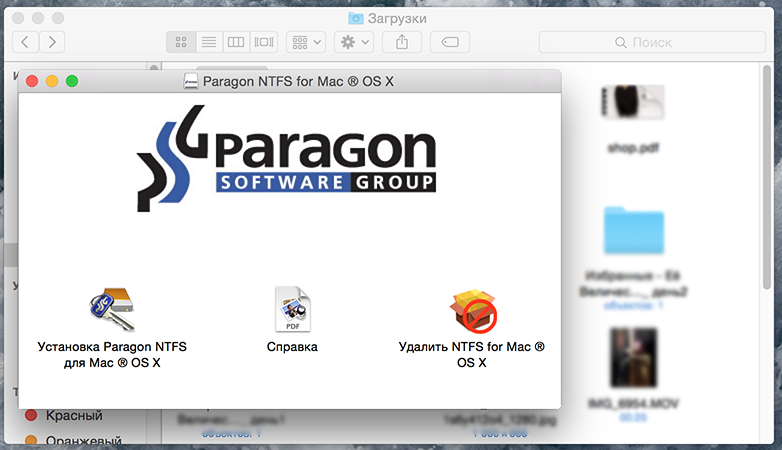782x450 pixels.
Task: Switch Finder to icon view
Action: 181,42
